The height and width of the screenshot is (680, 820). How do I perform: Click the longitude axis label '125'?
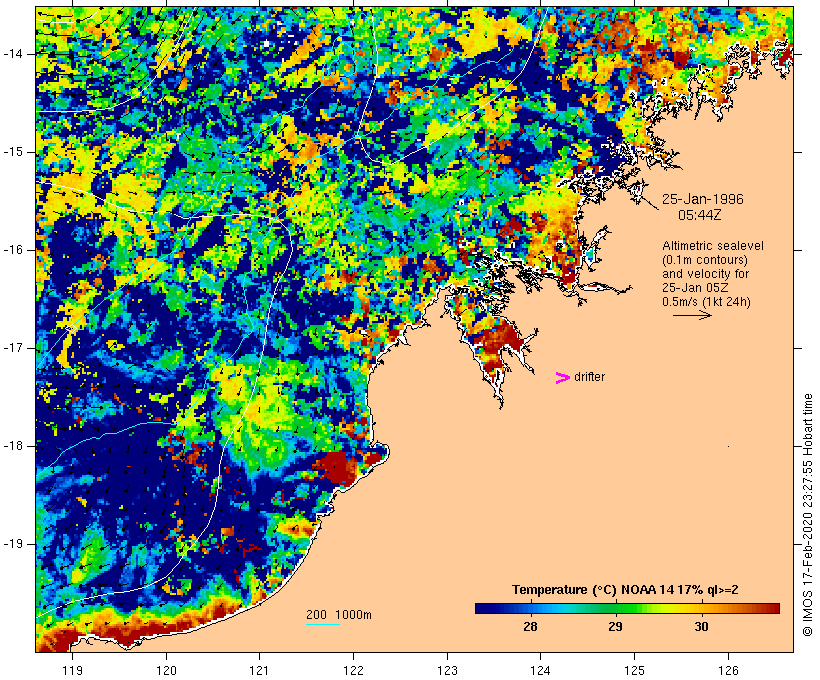click(635, 670)
